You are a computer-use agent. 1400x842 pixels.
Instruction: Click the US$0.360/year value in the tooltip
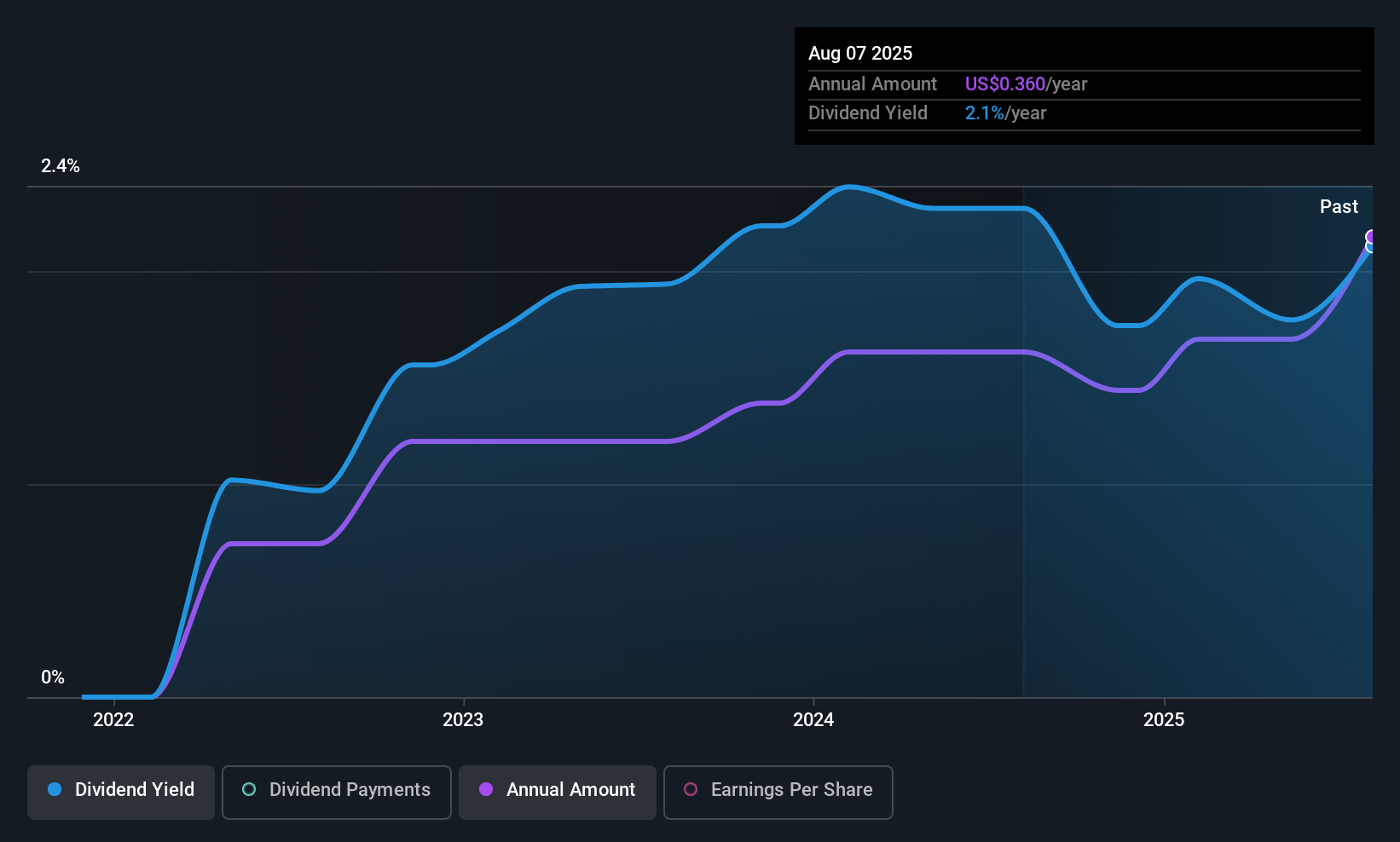(x=1026, y=84)
